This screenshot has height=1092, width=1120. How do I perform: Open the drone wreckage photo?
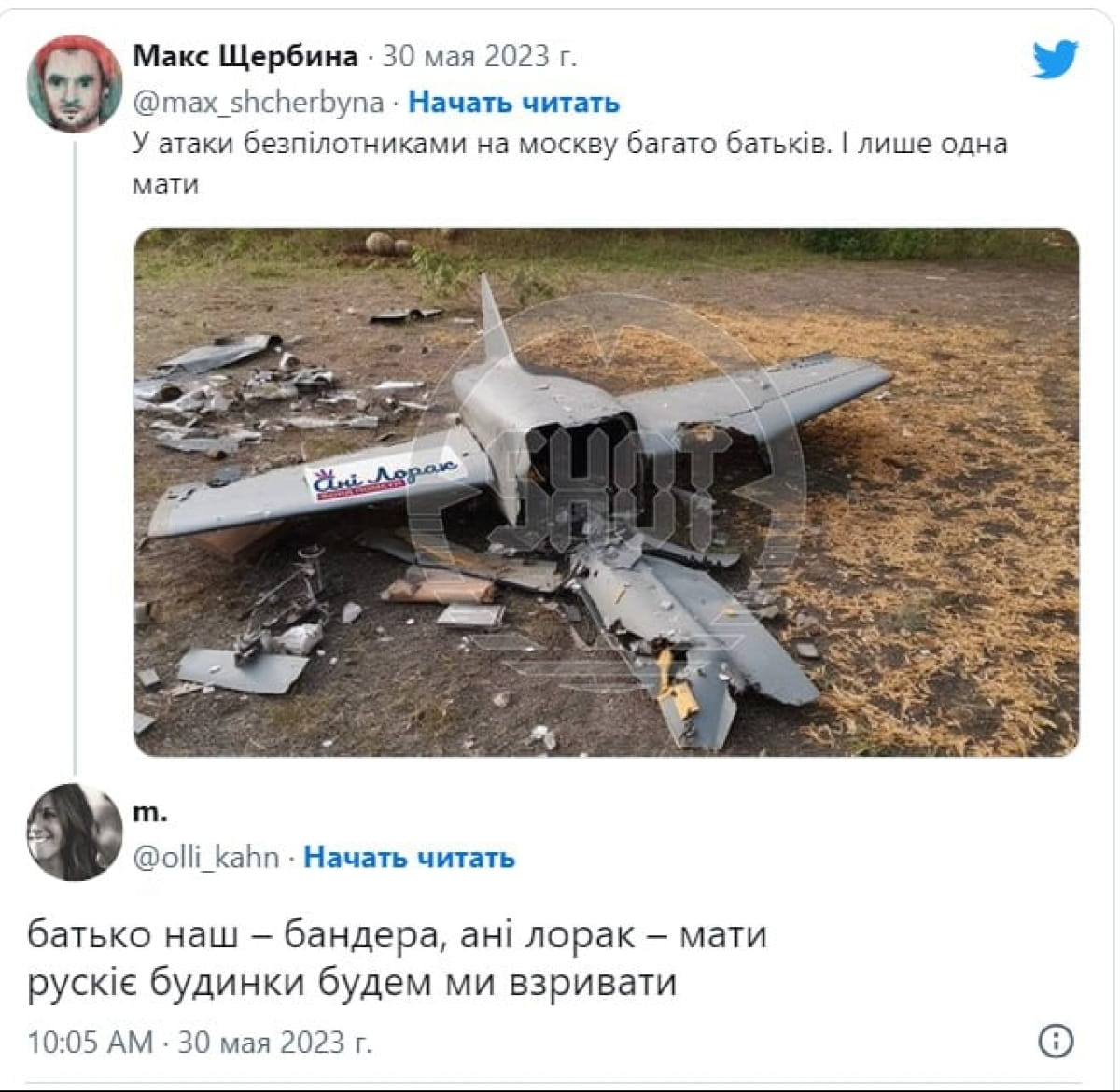pos(607,492)
